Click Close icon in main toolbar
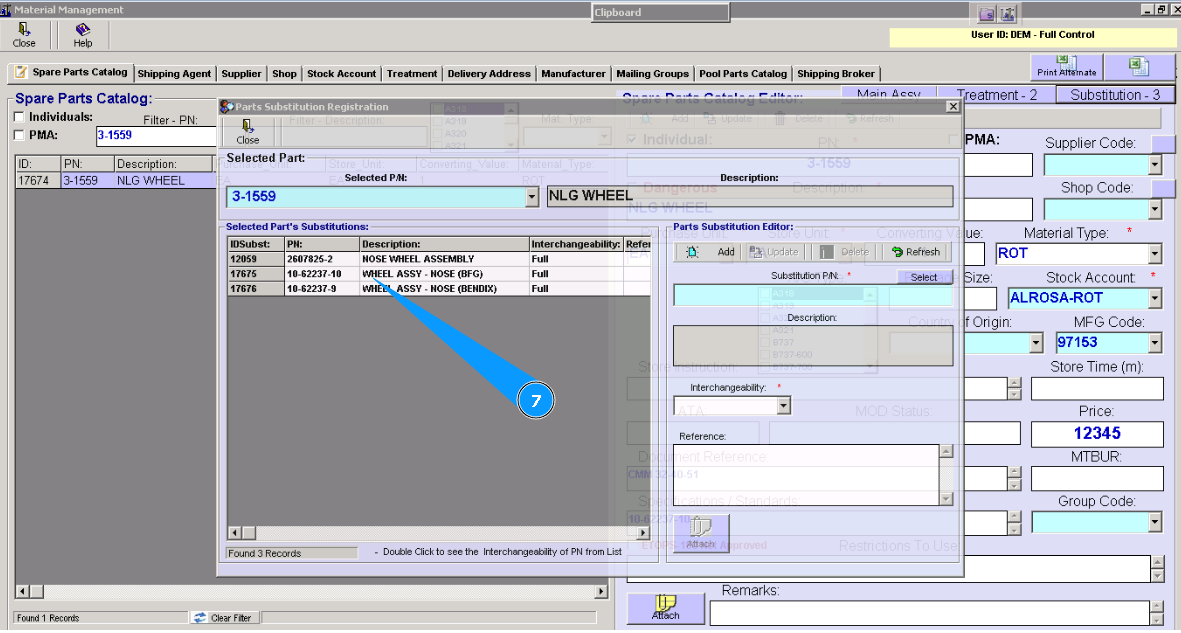1181x633 pixels. 24,35
